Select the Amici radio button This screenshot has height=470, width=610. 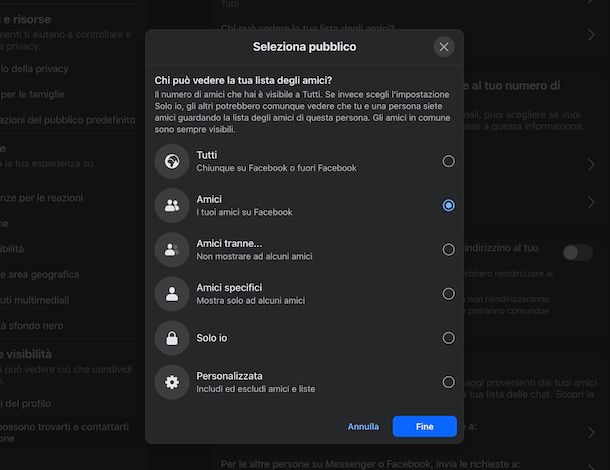pyautogui.click(x=448, y=205)
